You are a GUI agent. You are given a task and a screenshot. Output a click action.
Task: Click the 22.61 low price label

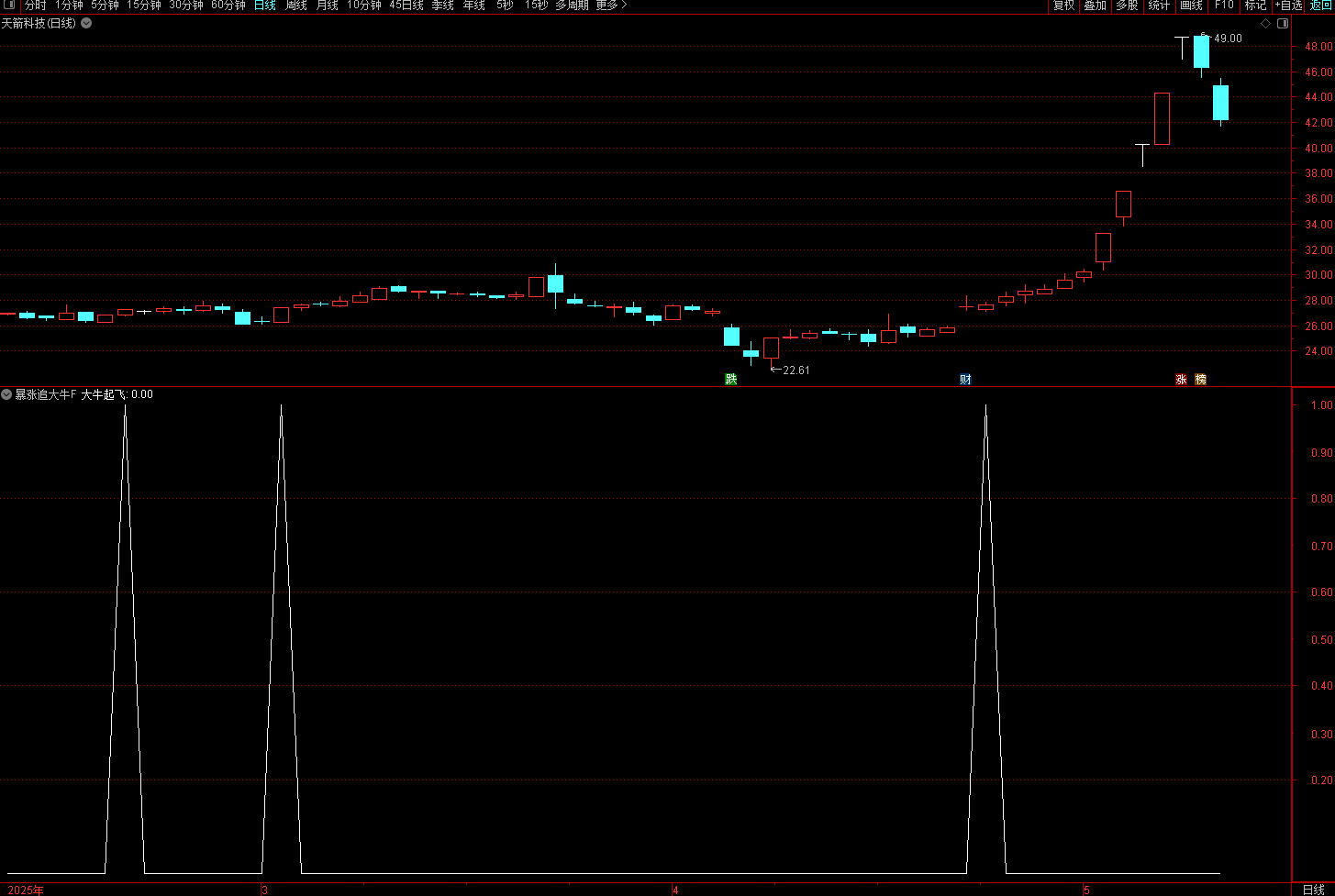pyautogui.click(x=796, y=371)
